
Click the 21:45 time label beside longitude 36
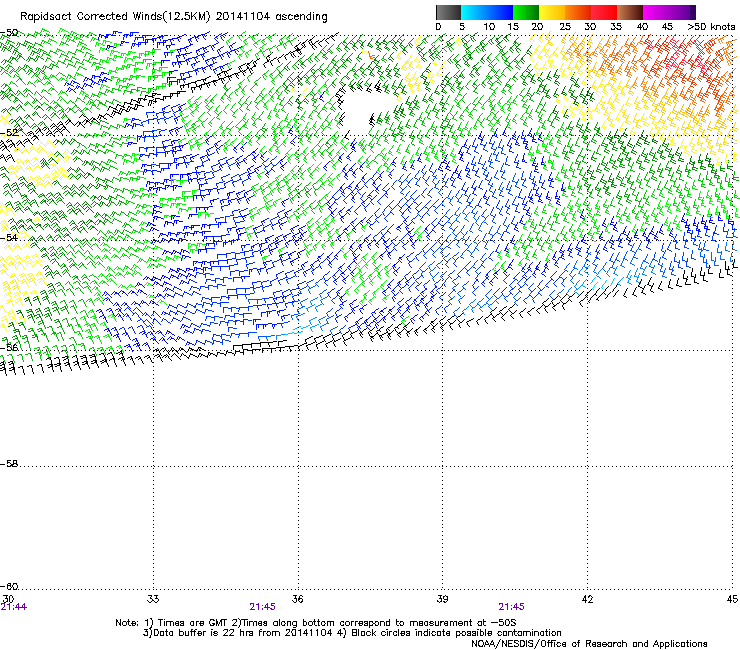262,607
